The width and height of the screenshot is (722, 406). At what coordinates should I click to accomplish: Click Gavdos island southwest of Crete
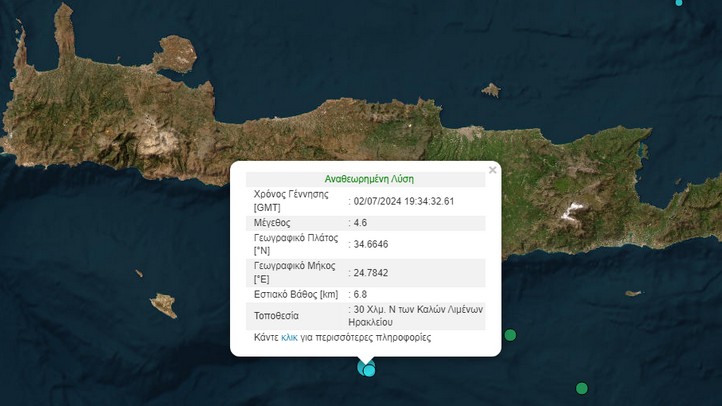point(163,305)
